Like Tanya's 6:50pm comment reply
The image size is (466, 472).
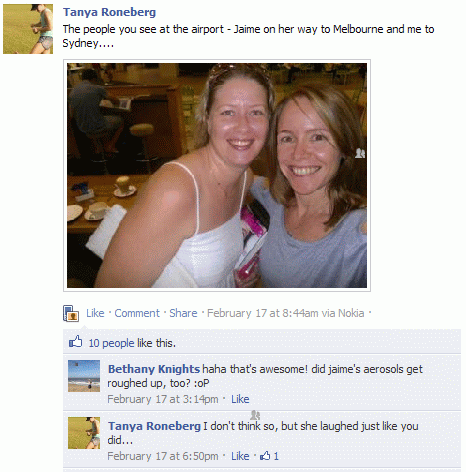point(240,456)
